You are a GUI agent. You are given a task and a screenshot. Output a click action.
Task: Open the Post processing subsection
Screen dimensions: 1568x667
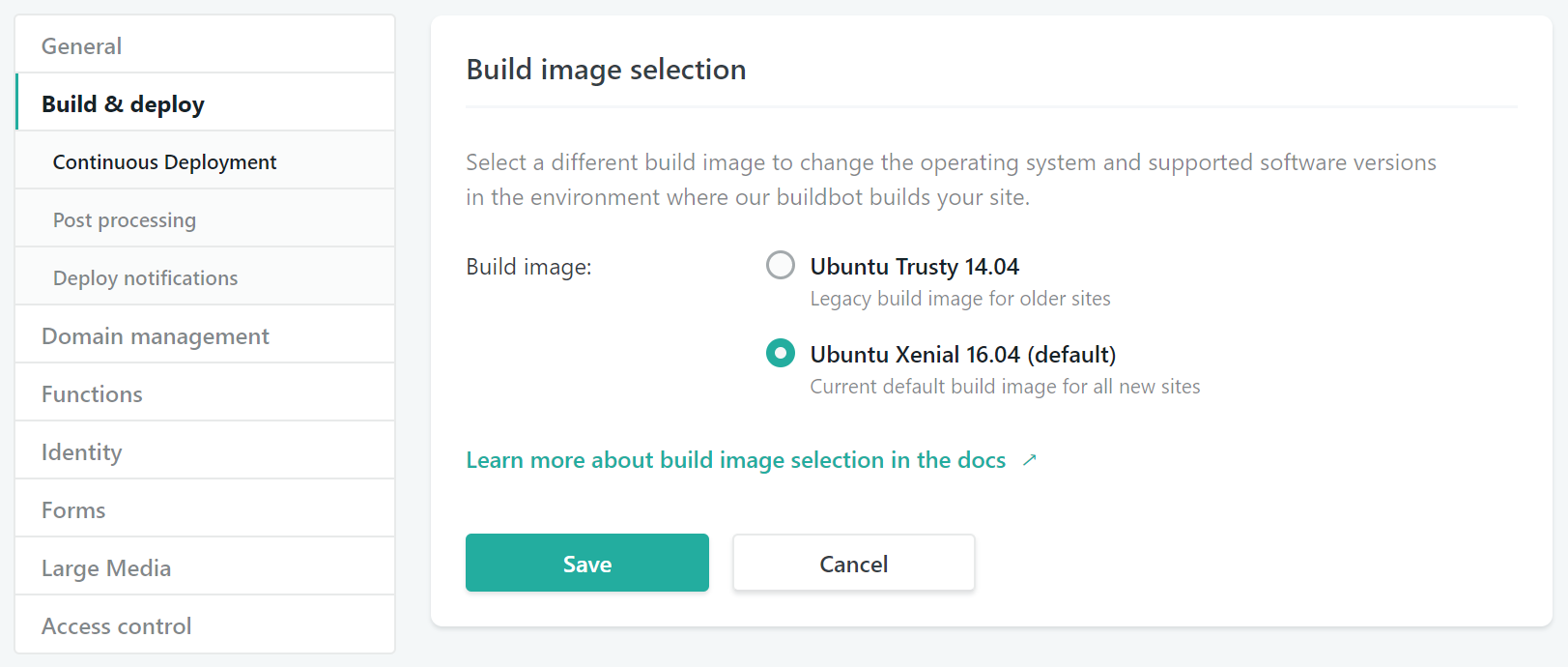click(x=124, y=220)
